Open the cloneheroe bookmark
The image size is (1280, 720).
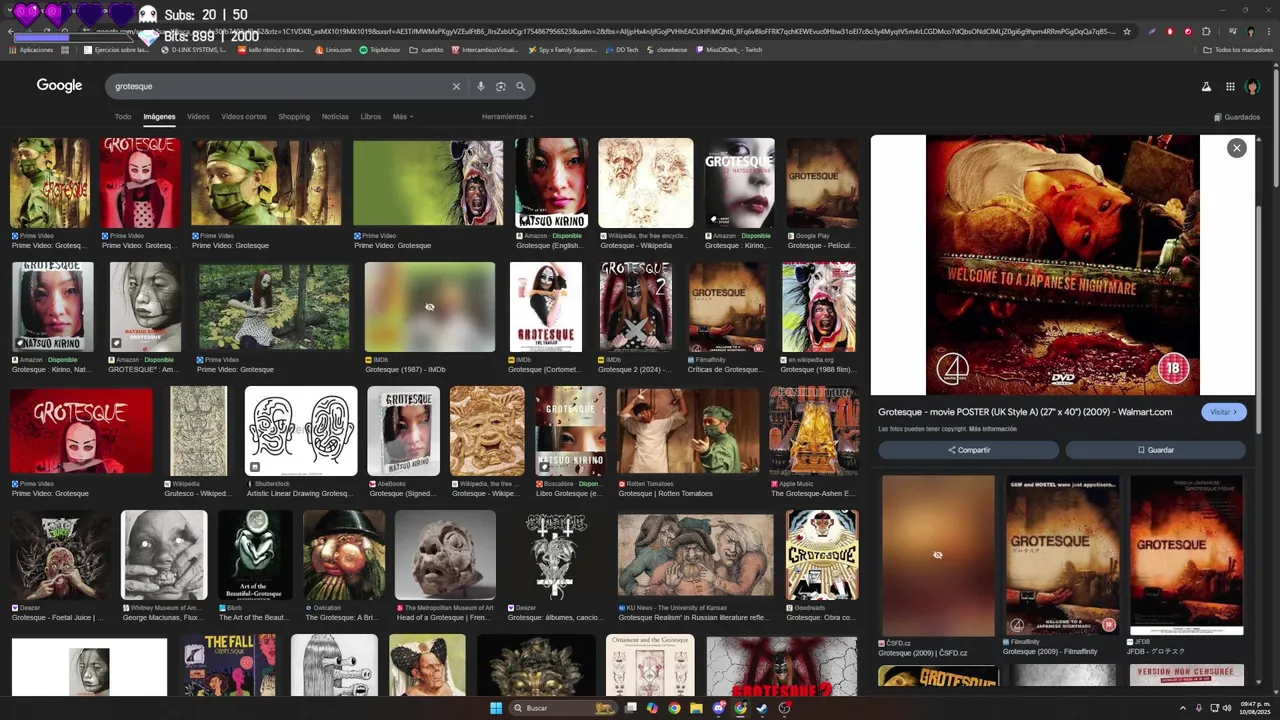click(x=666, y=49)
